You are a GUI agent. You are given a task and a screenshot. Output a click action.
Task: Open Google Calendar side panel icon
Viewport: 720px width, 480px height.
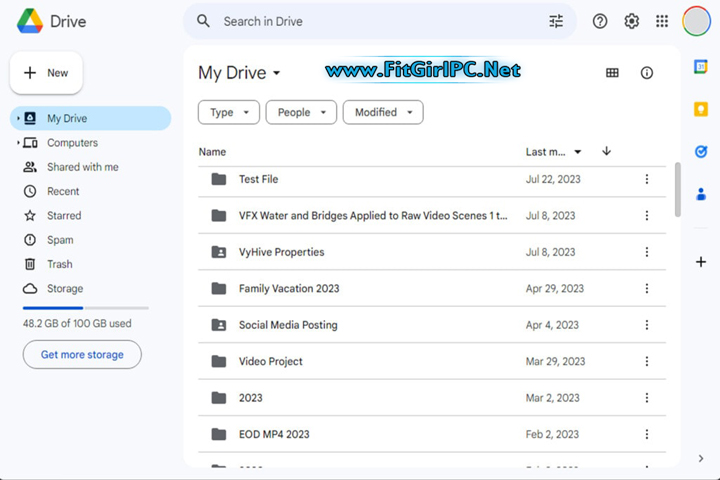click(x=701, y=67)
